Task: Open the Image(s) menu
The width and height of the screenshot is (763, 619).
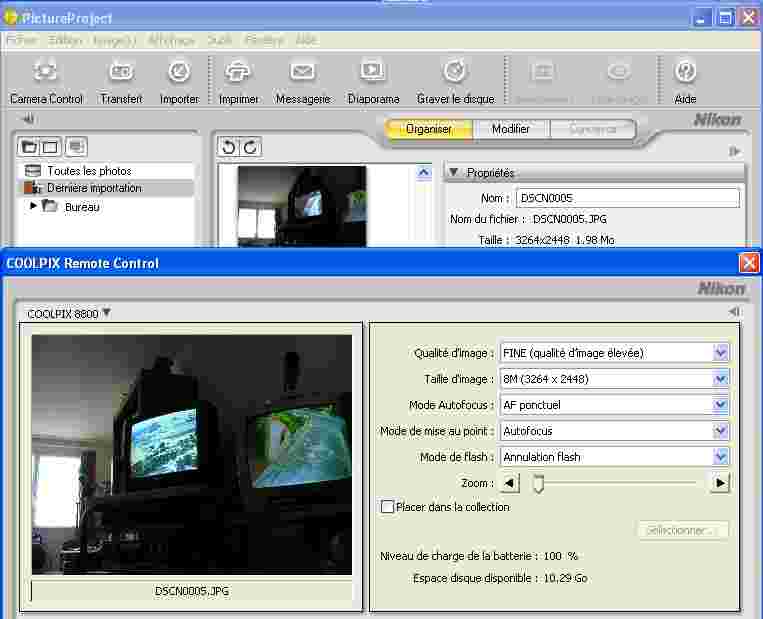Action: tap(115, 40)
